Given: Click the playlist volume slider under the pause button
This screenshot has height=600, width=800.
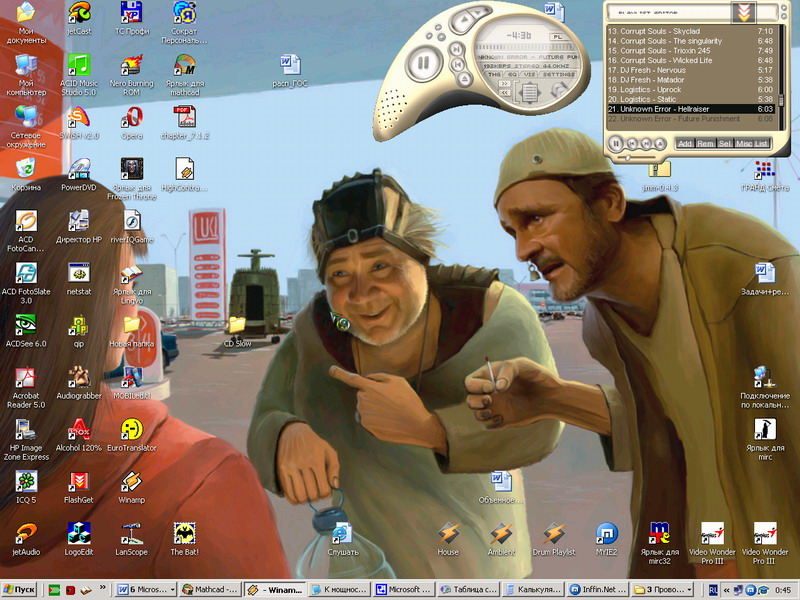Looking at the screenshot, I should coord(638,158).
